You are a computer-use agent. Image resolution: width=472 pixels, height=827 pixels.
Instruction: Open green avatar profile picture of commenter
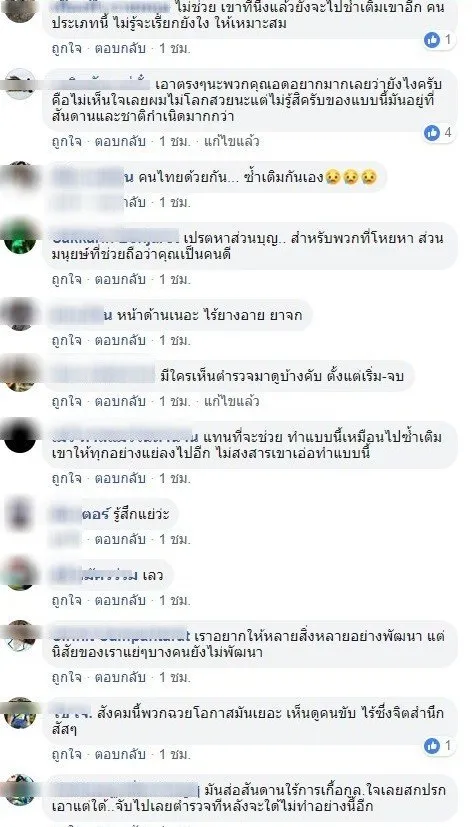click(x=20, y=238)
